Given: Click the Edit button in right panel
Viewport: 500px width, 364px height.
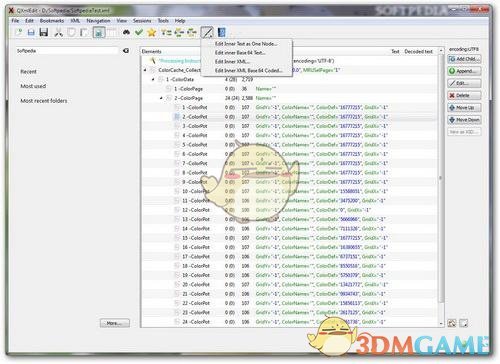Looking at the screenshot, I should pyautogui.click(x=464, y=83).
